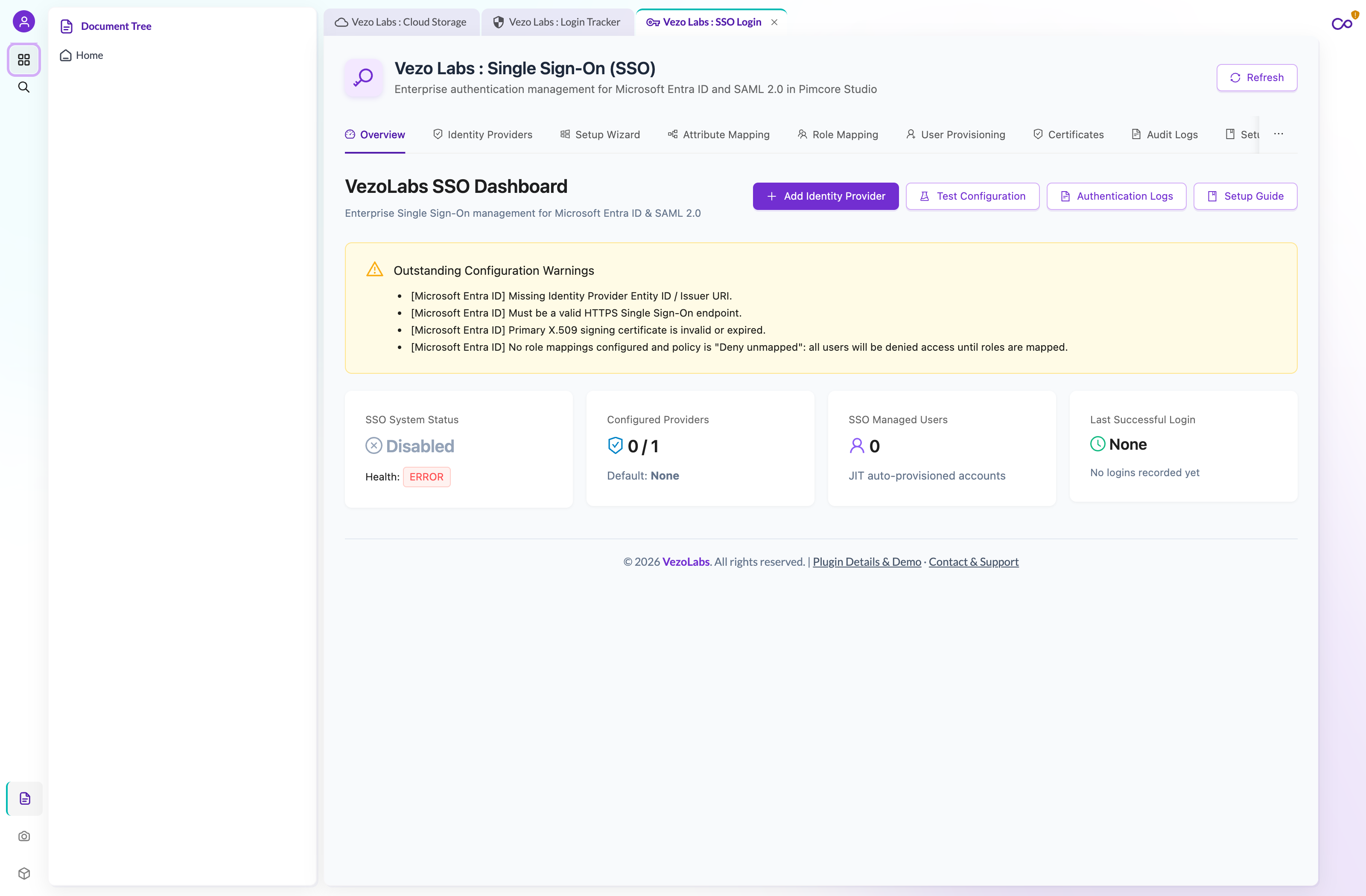Click the SSO Managed Users person icon
The image size is (1366, 896).
point(856,446)
